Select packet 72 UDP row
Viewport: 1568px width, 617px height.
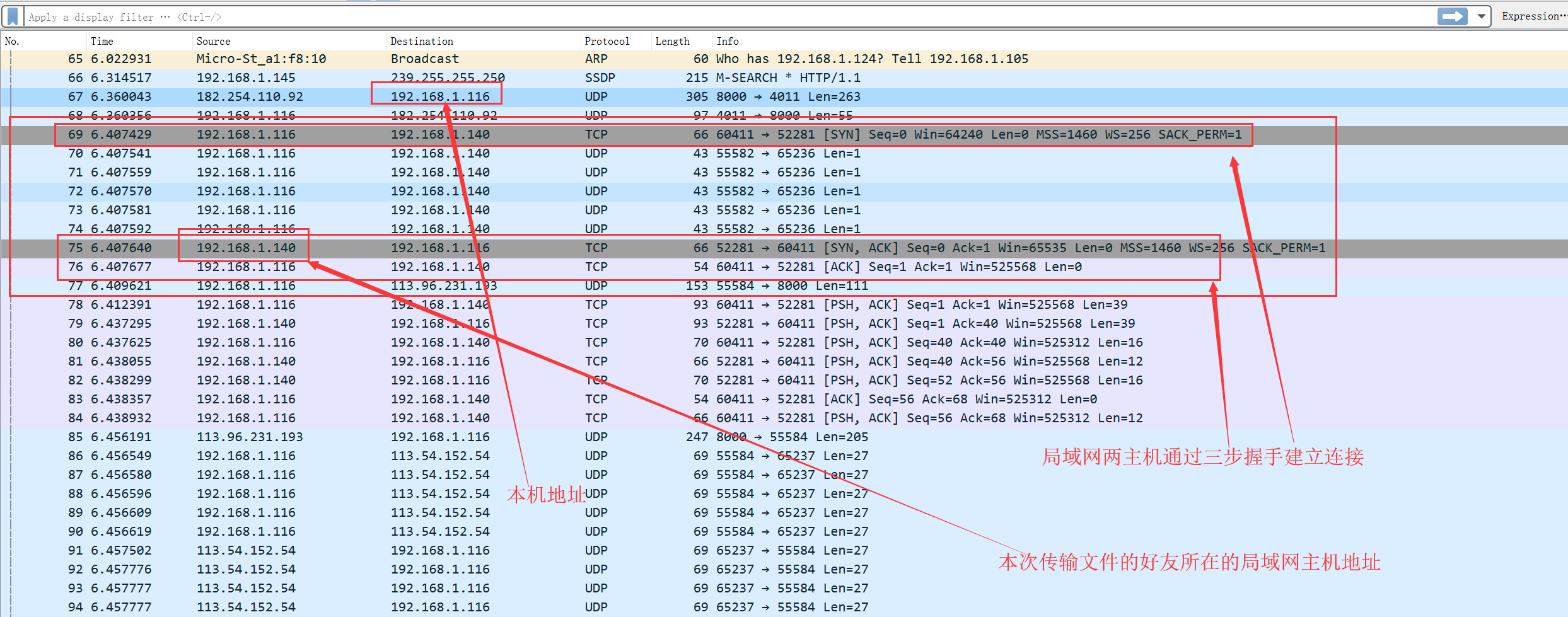point(784,191)
